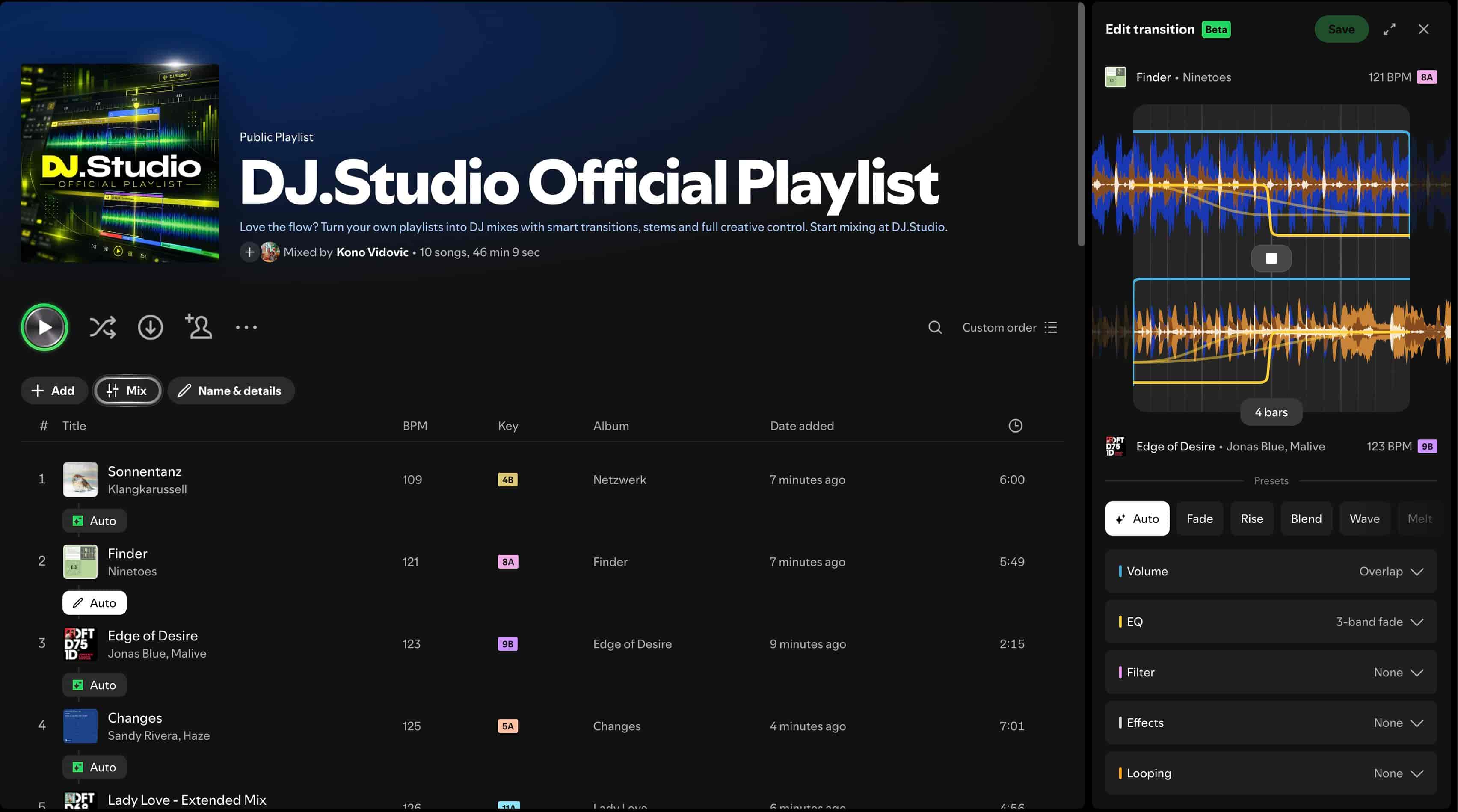Toggle shuffle for the playlist
Image resolution: width=1458 pixels, height=812 pixels.
point(102,327)
